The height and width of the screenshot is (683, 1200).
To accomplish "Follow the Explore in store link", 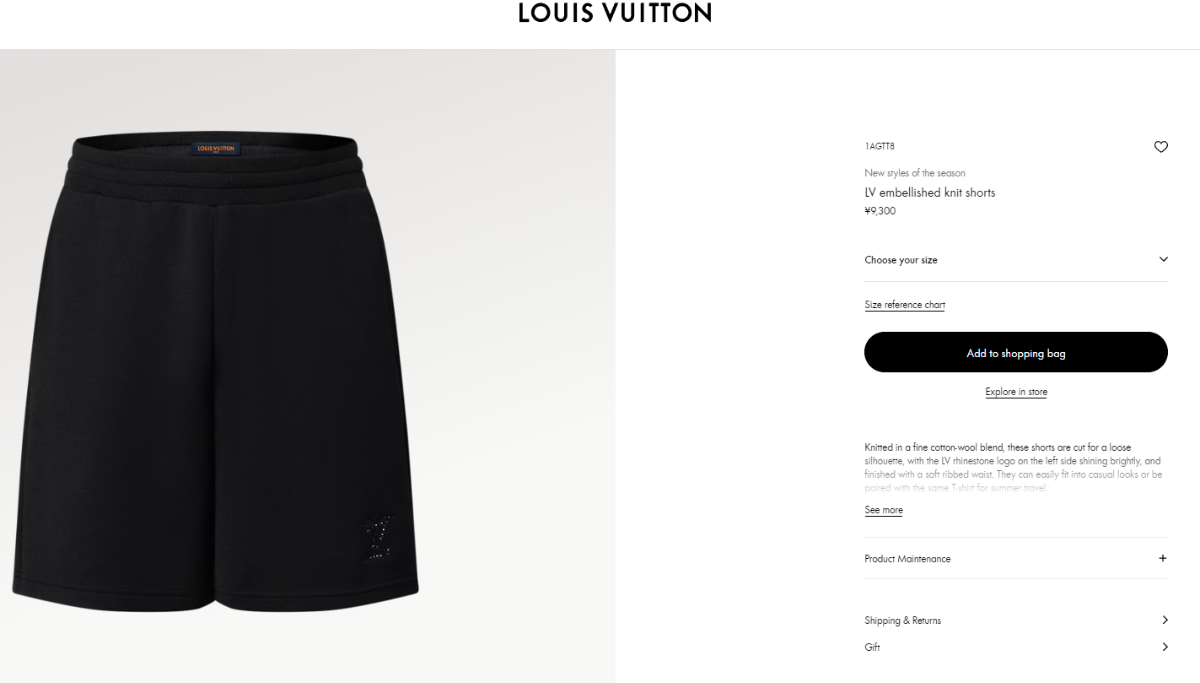I will pyautogui.click(x=1016, y=392).
